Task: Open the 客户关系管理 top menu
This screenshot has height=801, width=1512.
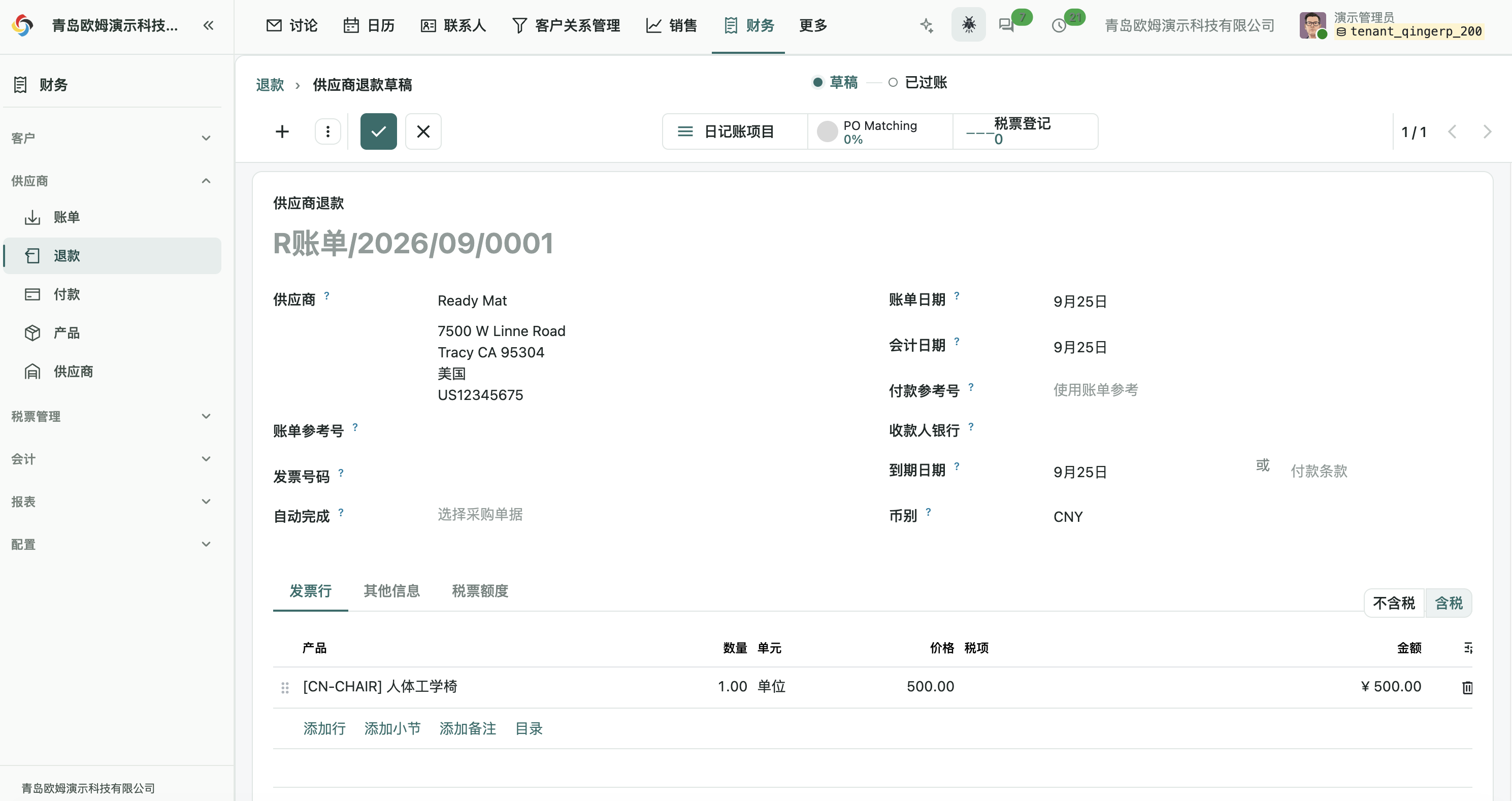Action: pos(566,25)
